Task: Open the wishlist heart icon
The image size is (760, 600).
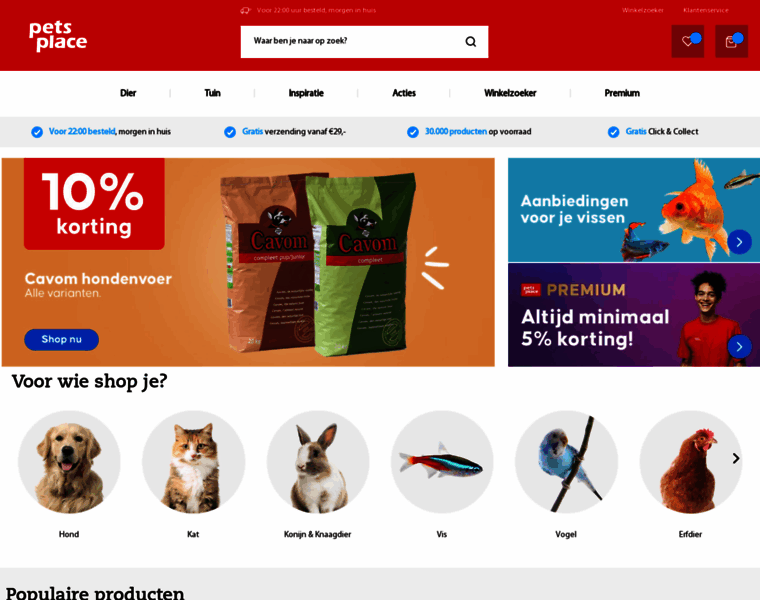Action: click(687, 41)
